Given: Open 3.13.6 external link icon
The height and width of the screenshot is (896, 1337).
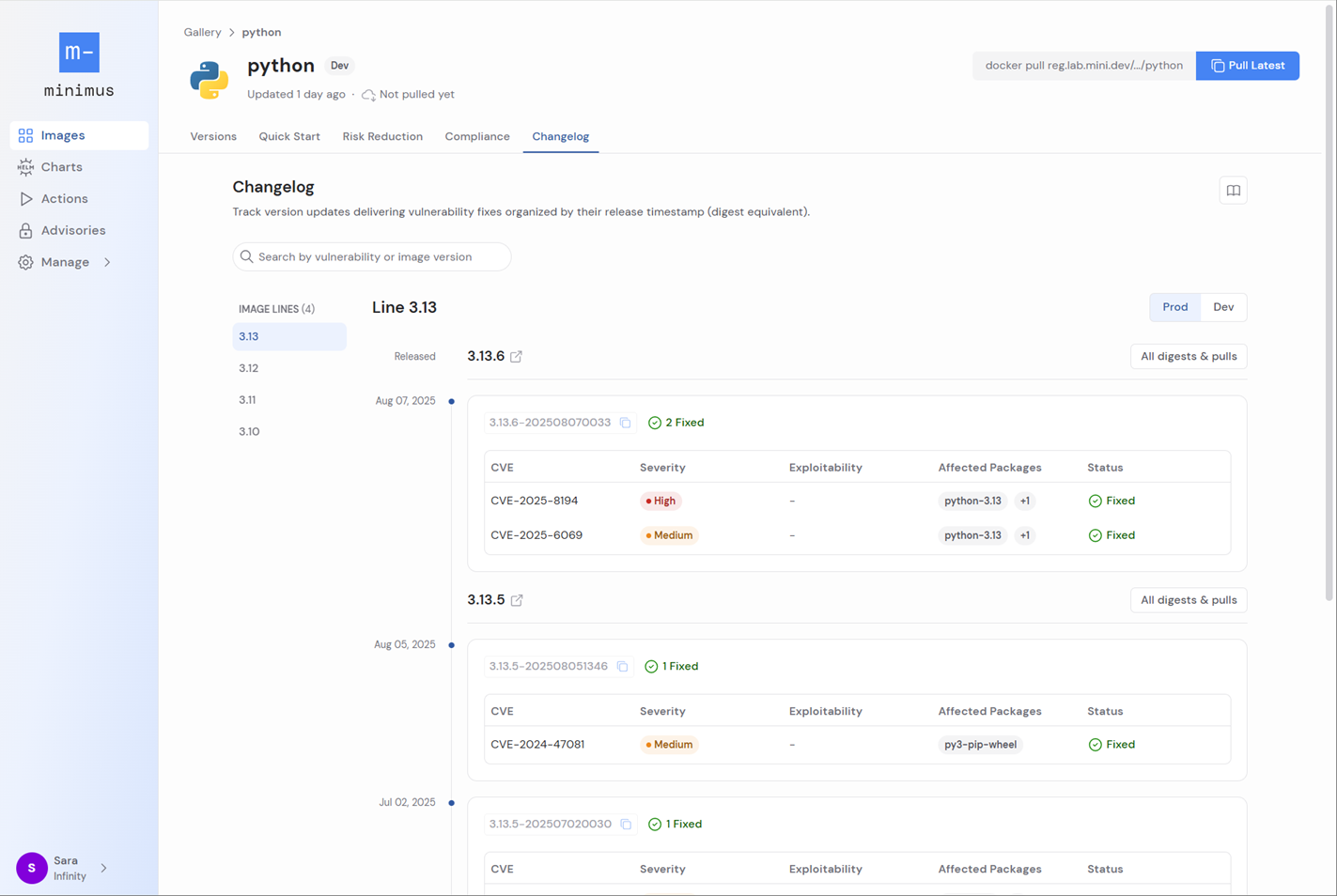Looking at the screenshot, I should (516, 357).
